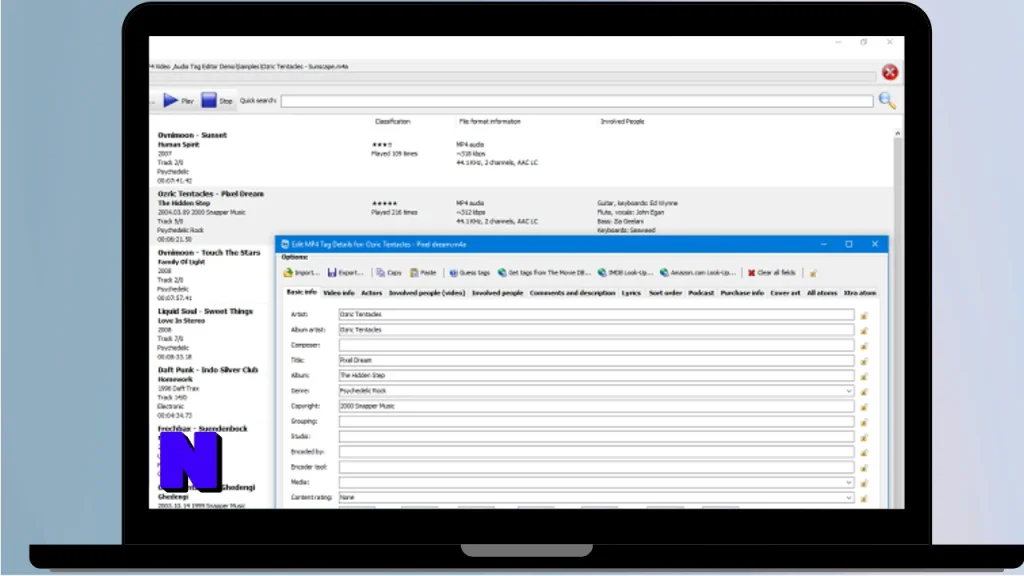Click the Export toolbar button

click(x=345, y=273)
